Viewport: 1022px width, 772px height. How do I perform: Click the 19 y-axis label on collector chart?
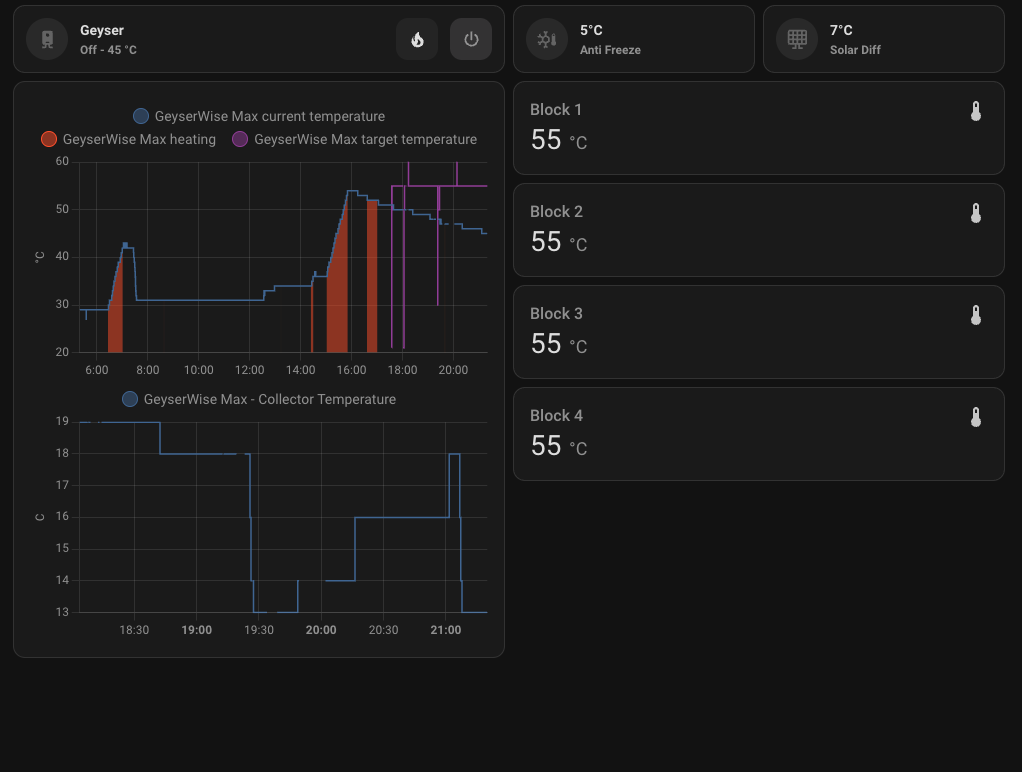[62, 421]
